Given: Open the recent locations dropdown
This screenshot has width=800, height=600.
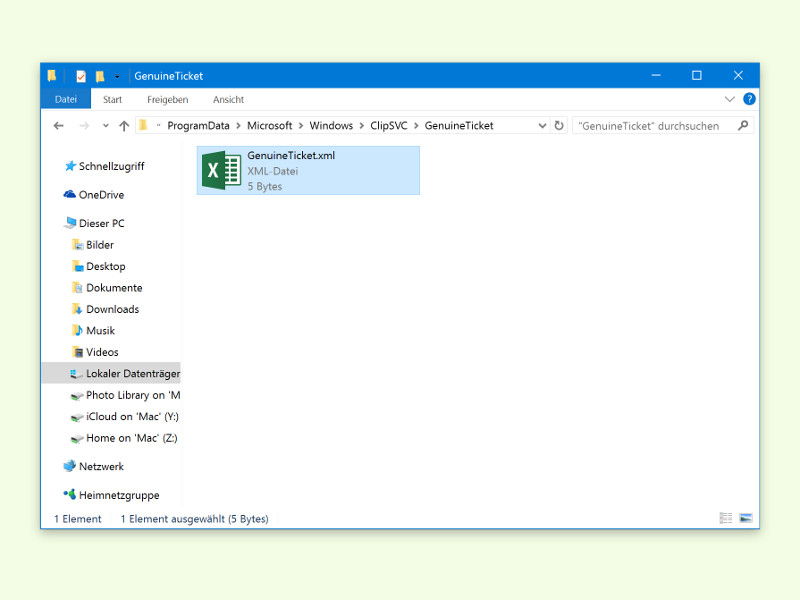Looking at the screenshot, I should click(x=105, y=126).
